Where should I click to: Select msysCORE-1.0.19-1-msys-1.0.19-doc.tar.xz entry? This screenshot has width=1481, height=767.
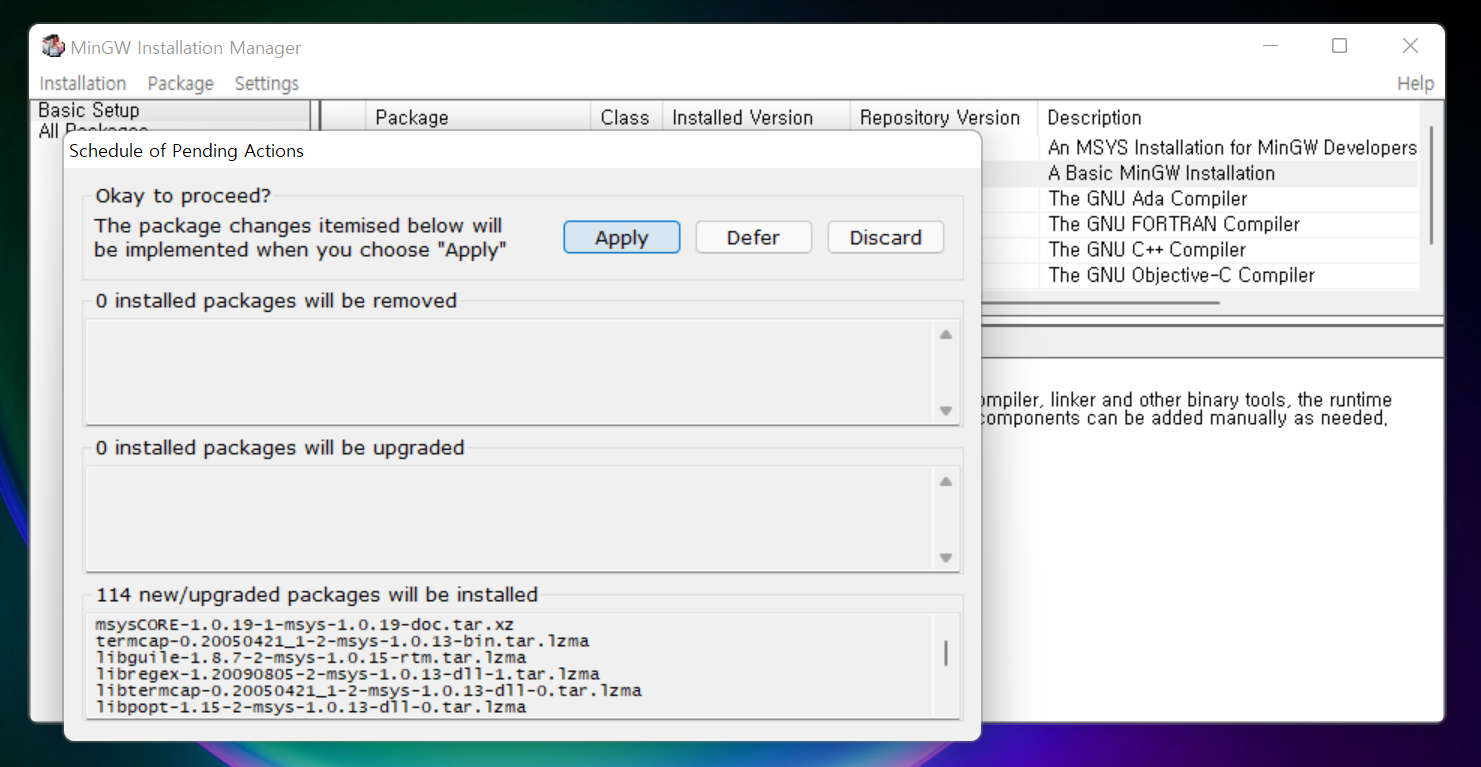304,624
